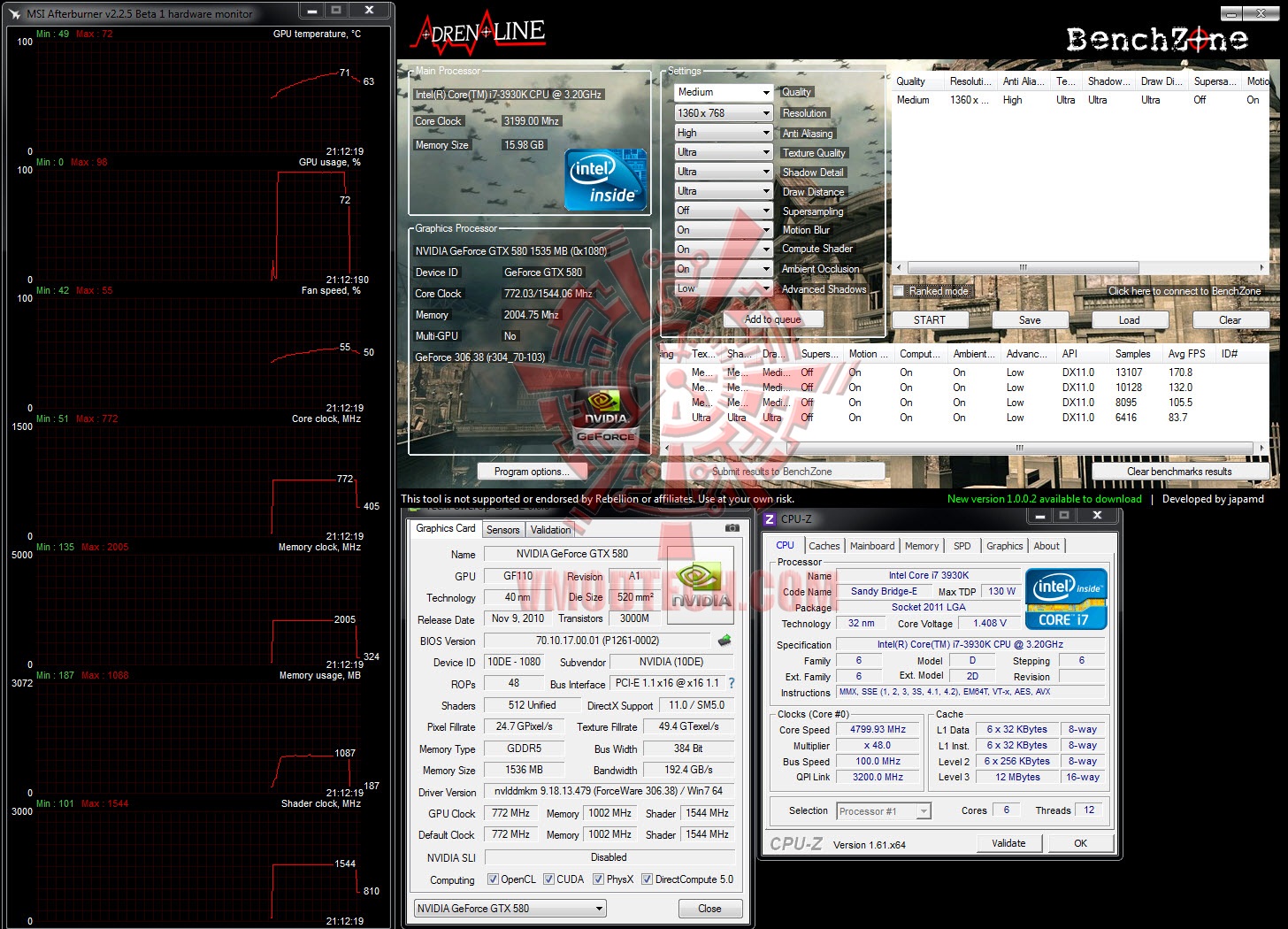
Task: Open the Texture Quality dropdown
Action: (724, 152)
